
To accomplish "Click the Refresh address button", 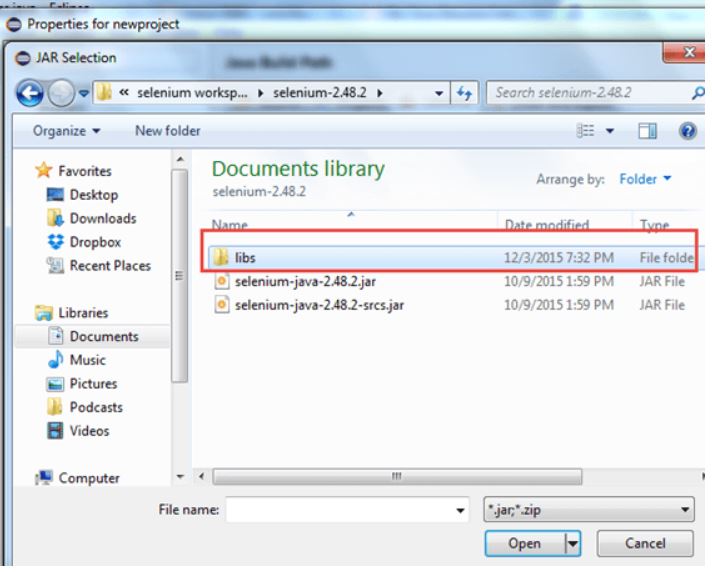I will click(464, 93).
